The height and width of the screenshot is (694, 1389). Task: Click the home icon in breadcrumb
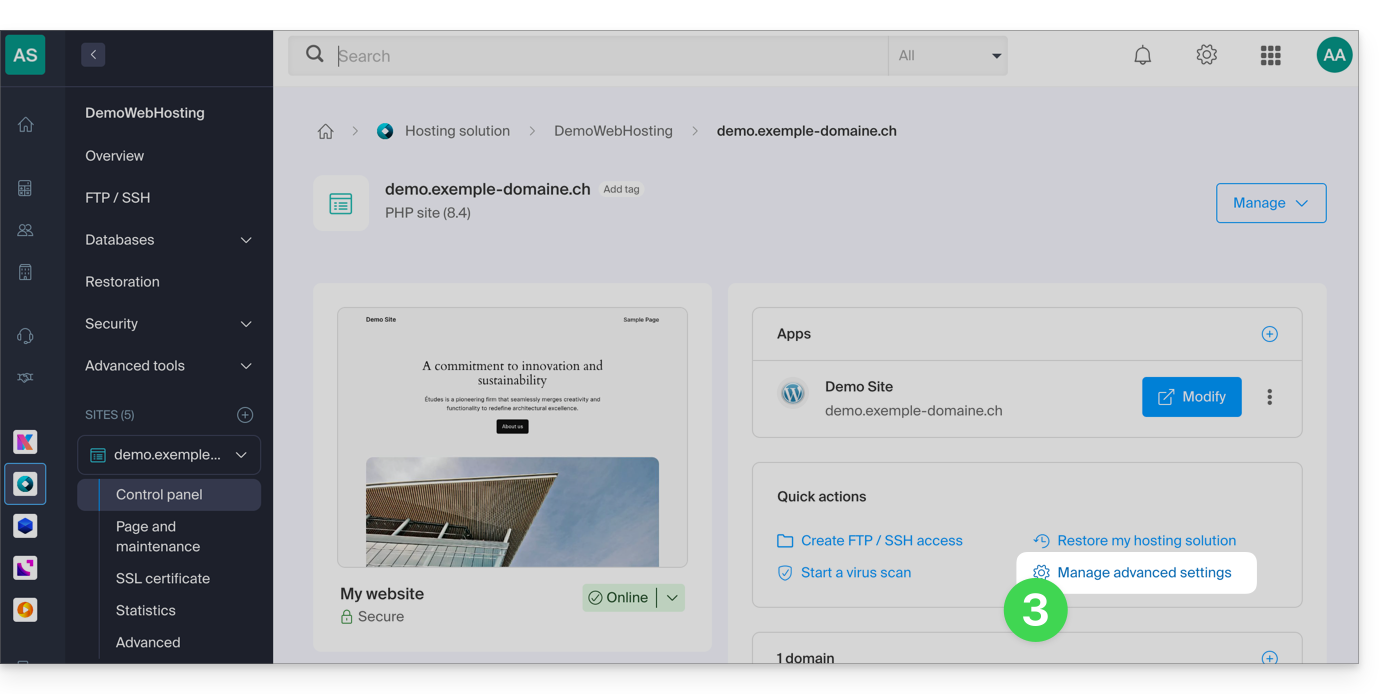(326, 132)
